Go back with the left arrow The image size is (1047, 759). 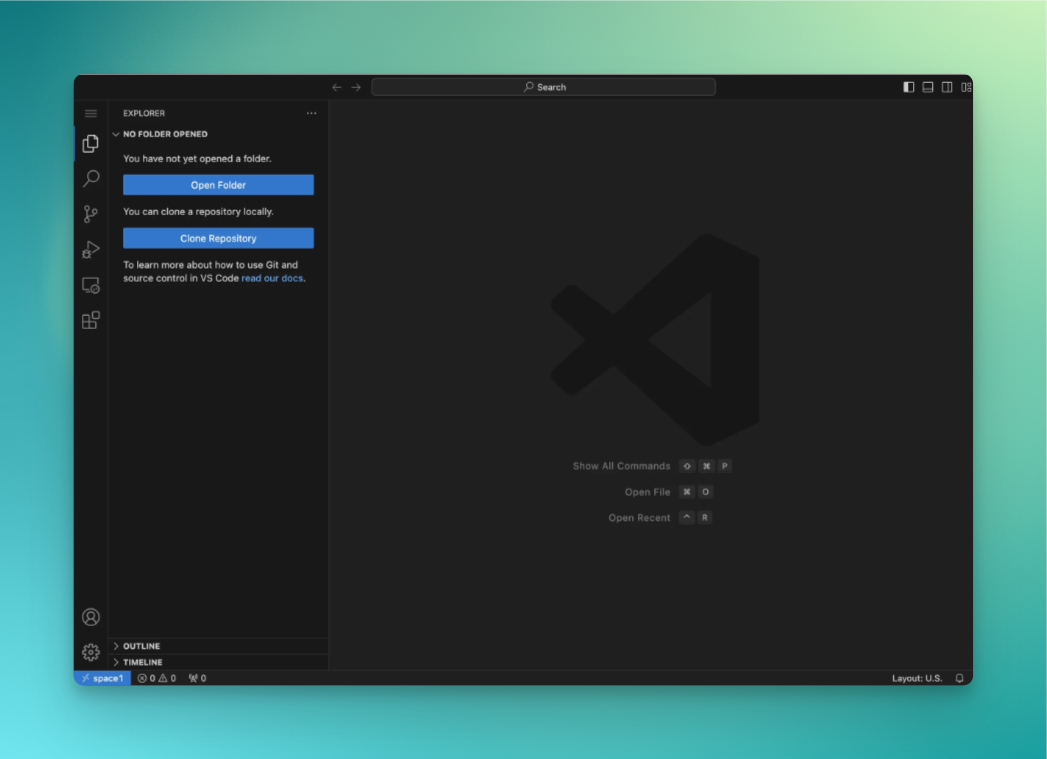[337, 87]
